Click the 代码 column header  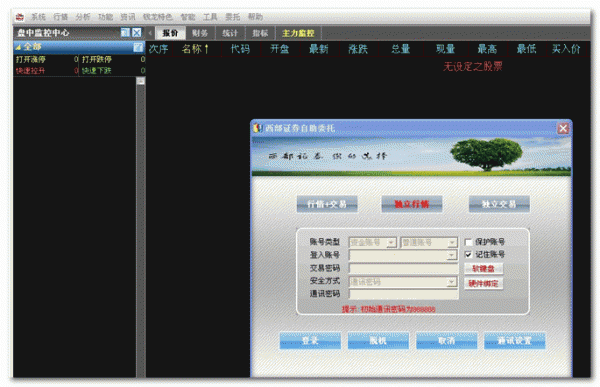(240, 49)
